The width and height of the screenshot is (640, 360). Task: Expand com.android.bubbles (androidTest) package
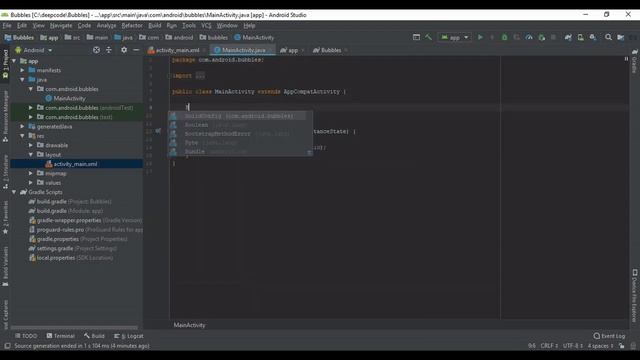point(31,108)
